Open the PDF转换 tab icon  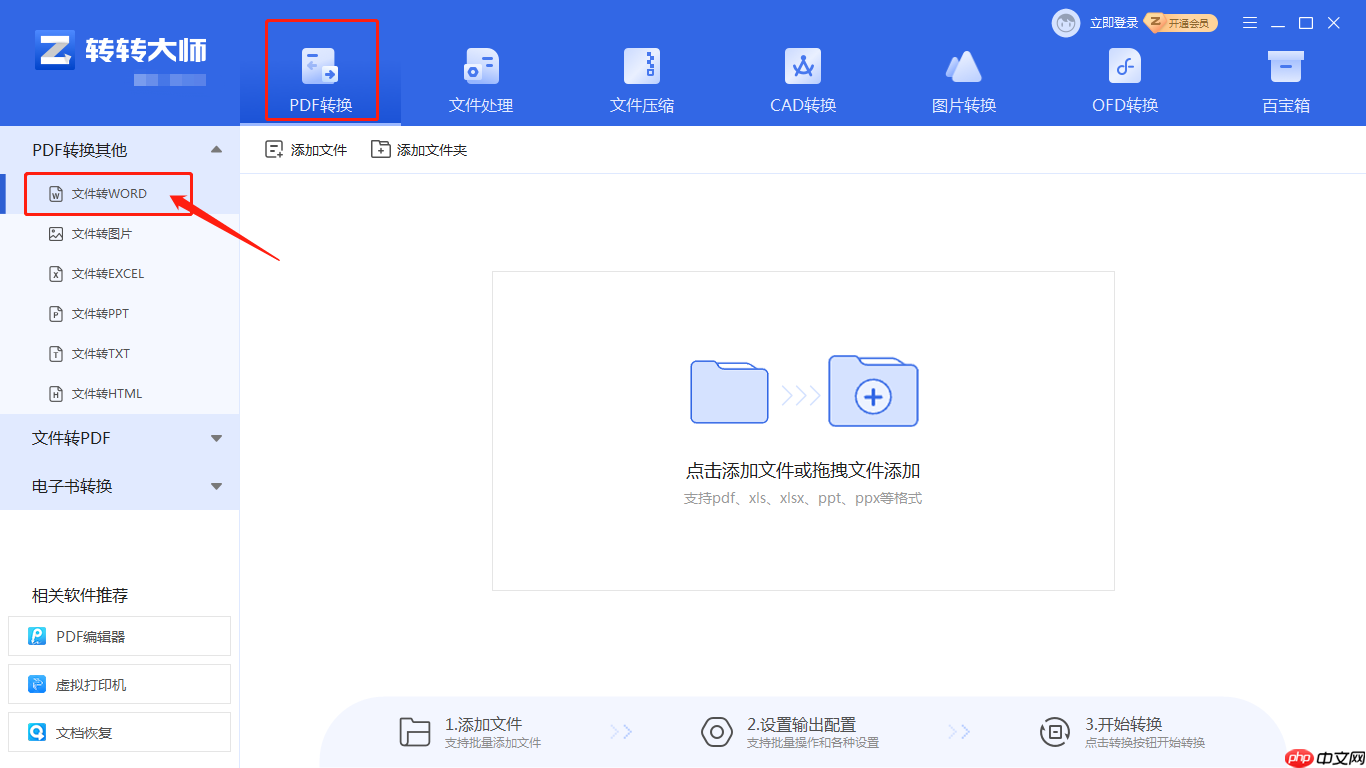pos(320,66)
